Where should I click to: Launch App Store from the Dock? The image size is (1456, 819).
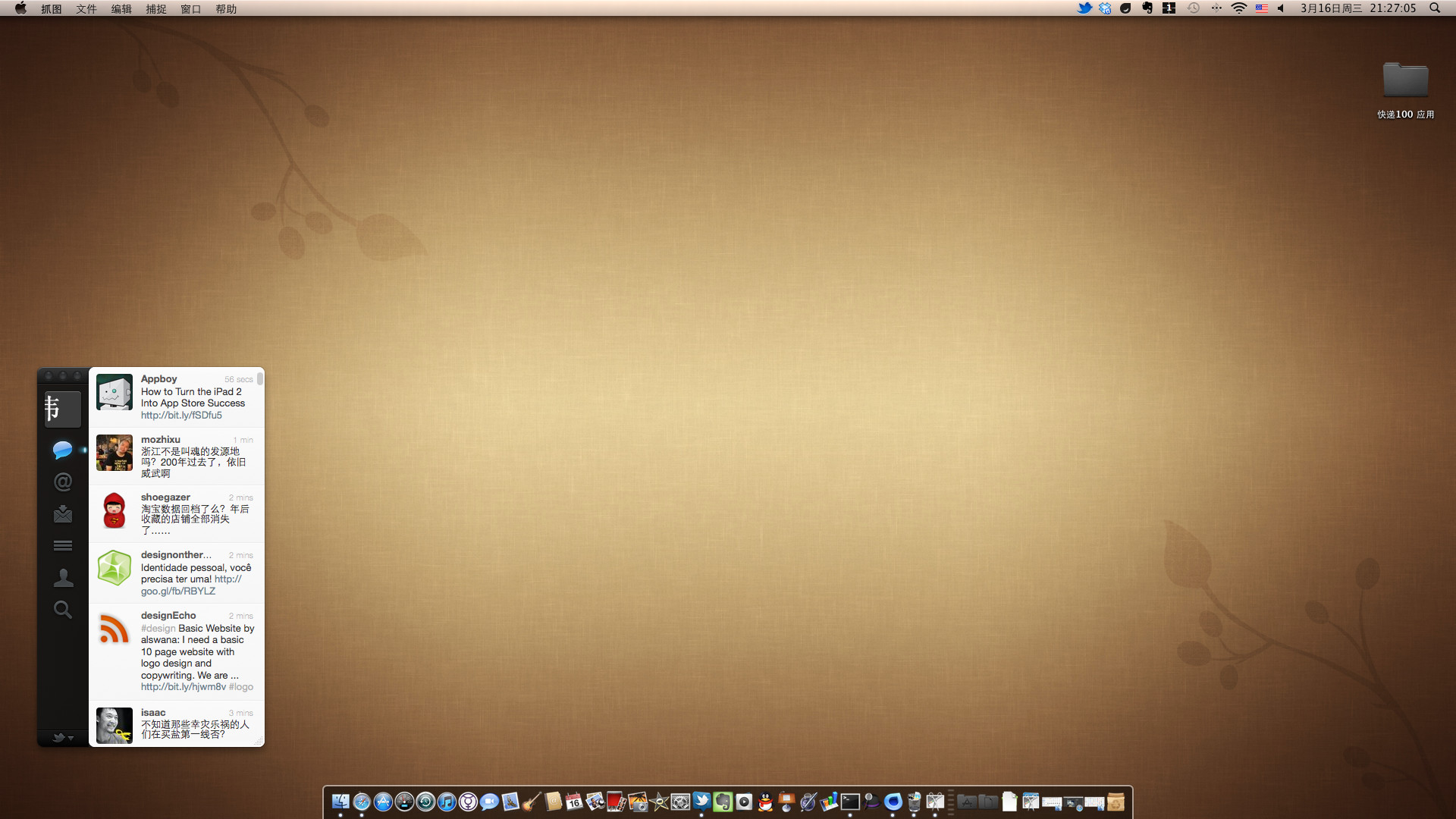382,802
